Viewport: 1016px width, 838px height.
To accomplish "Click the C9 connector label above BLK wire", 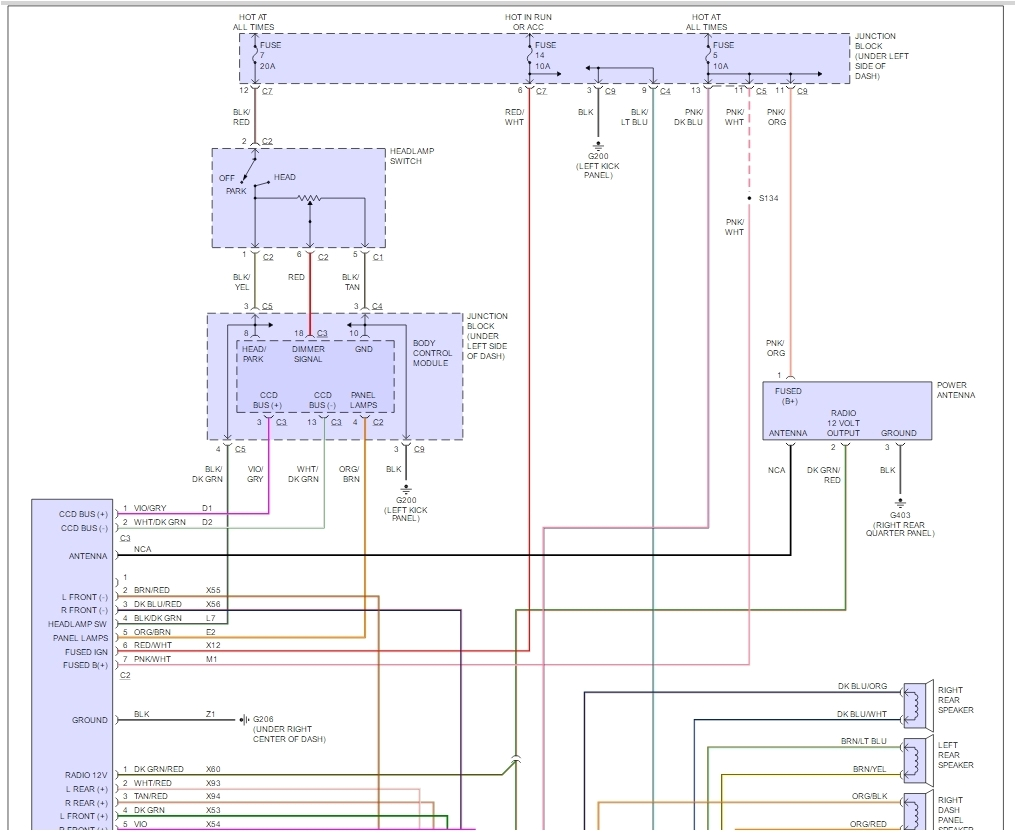I will 608,88.
